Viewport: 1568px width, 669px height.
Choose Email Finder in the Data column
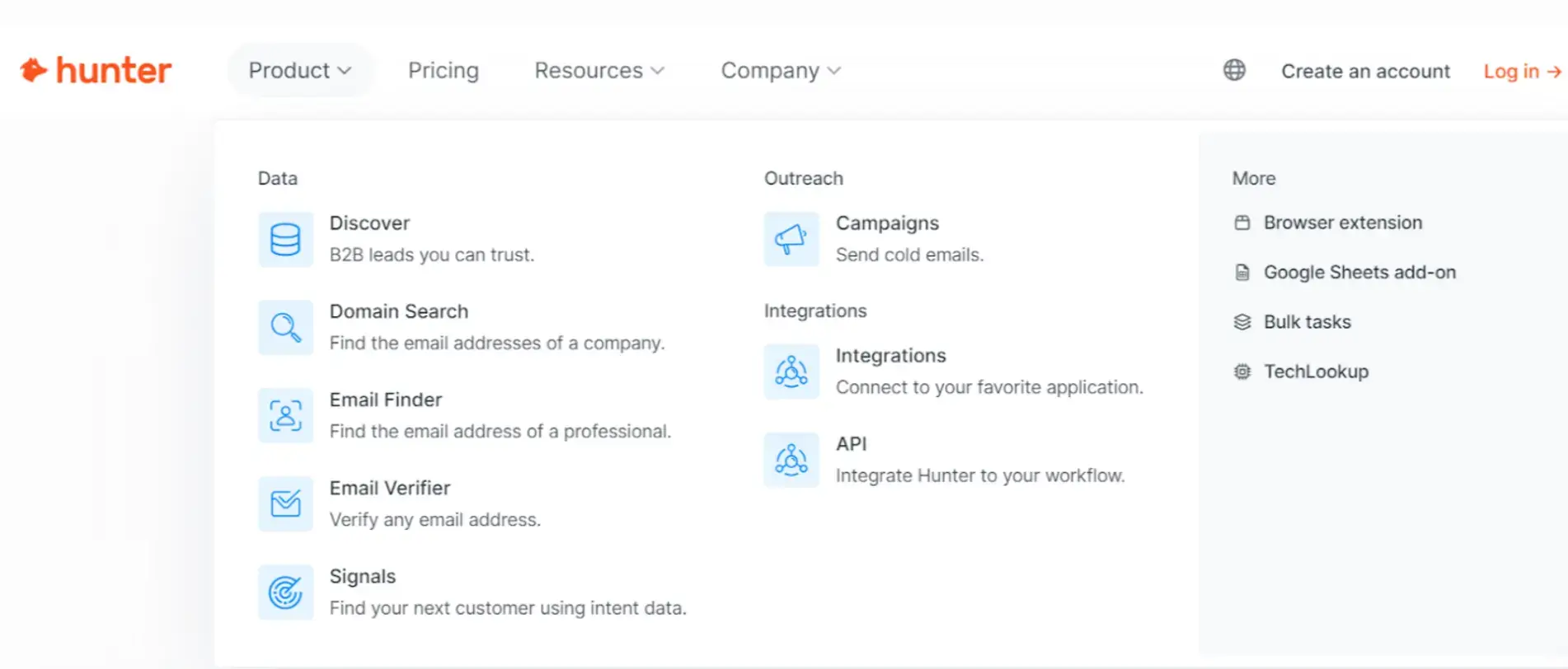386,400
